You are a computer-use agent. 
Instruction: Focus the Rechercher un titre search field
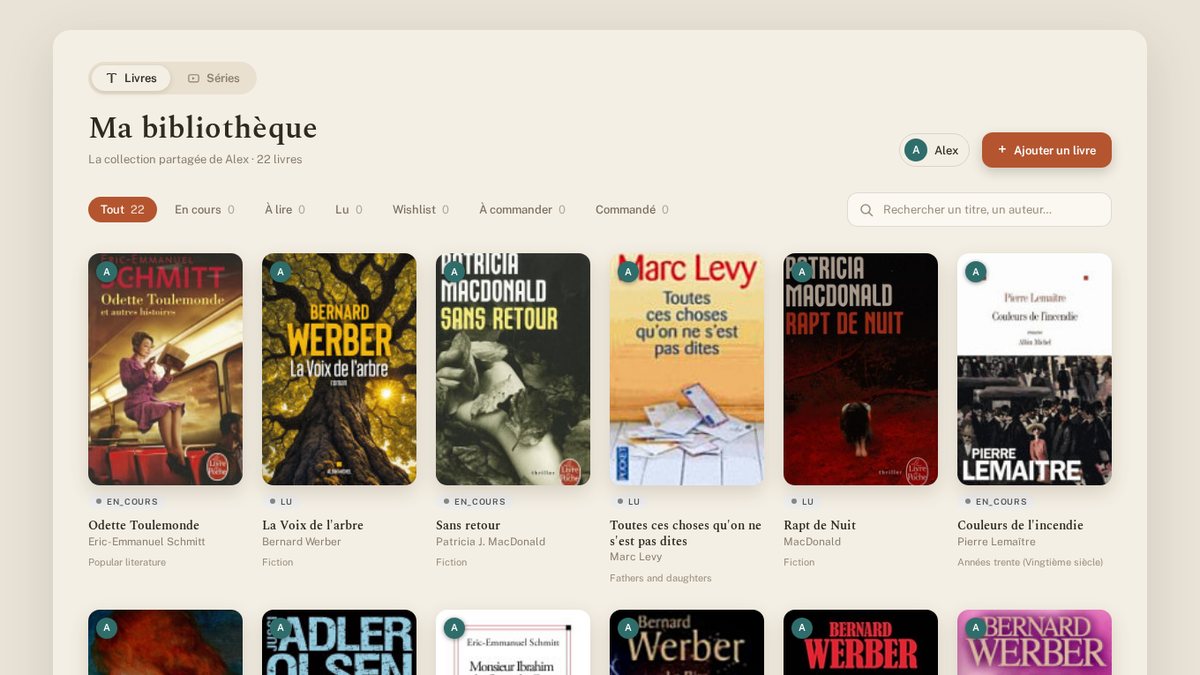979,210
